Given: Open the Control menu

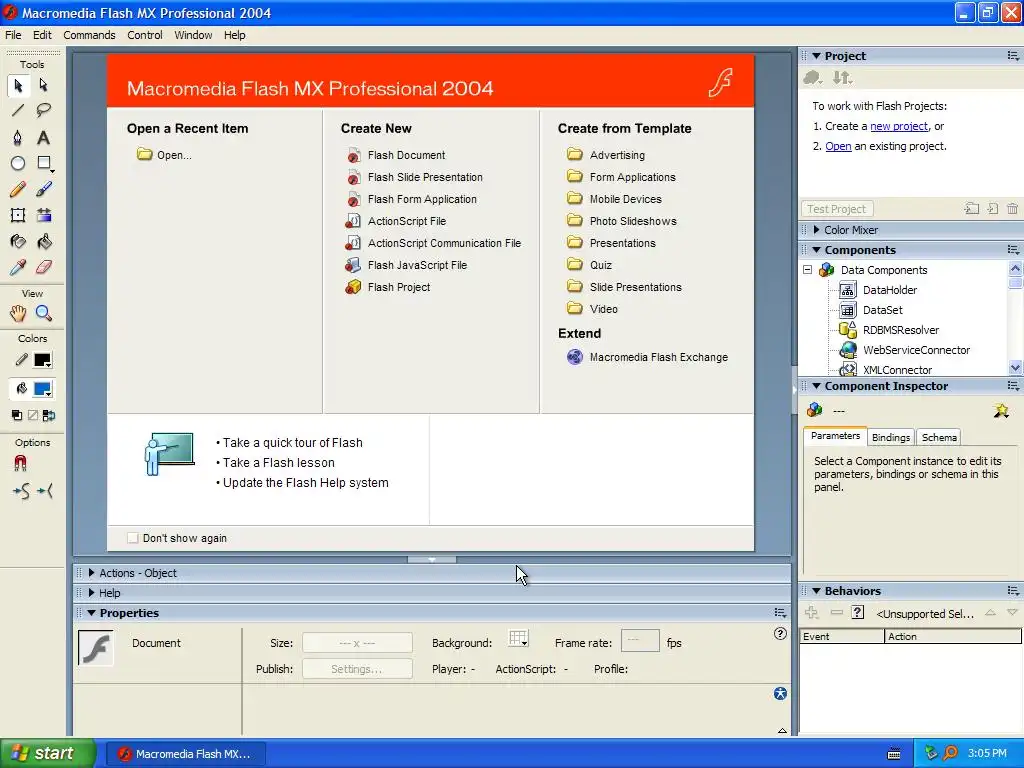Looking at the screenshot, I should click(145, 35).
